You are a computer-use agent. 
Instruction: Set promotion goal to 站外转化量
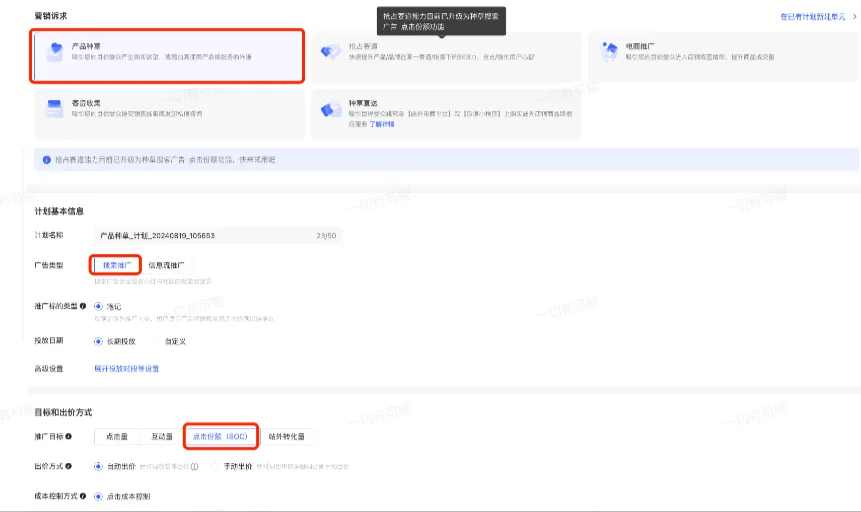(287, 436)
